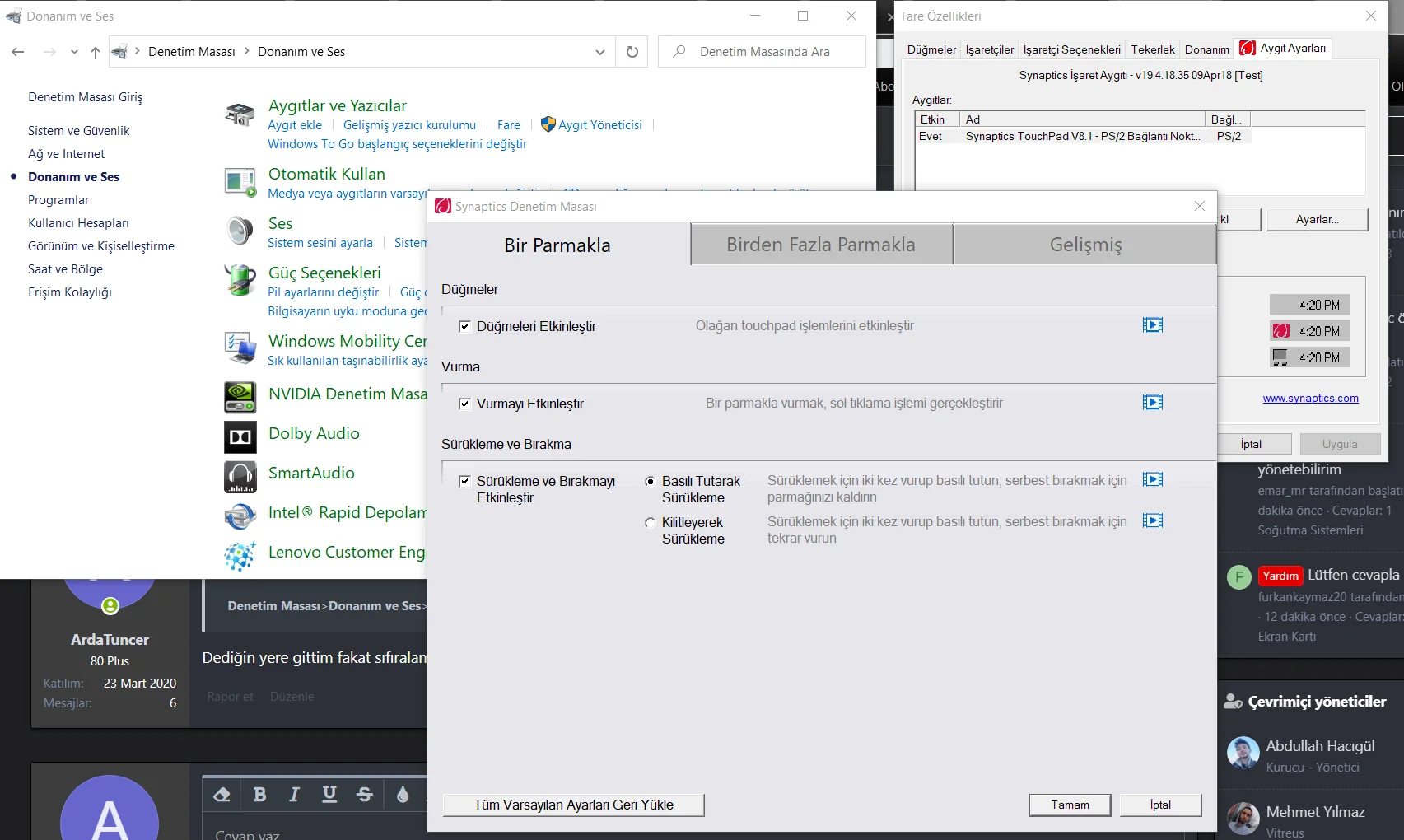This screenshot has width=1404, height=840.
Task: Expand the chevron before Denetim Masası breadcrumb
Action: (137, 51)
